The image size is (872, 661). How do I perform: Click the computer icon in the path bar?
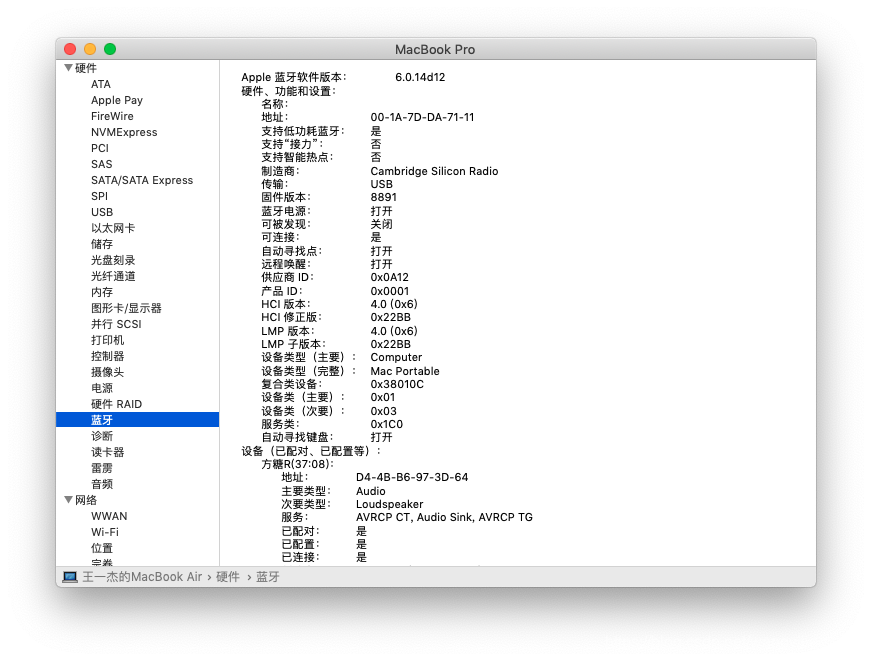[70, 577]
